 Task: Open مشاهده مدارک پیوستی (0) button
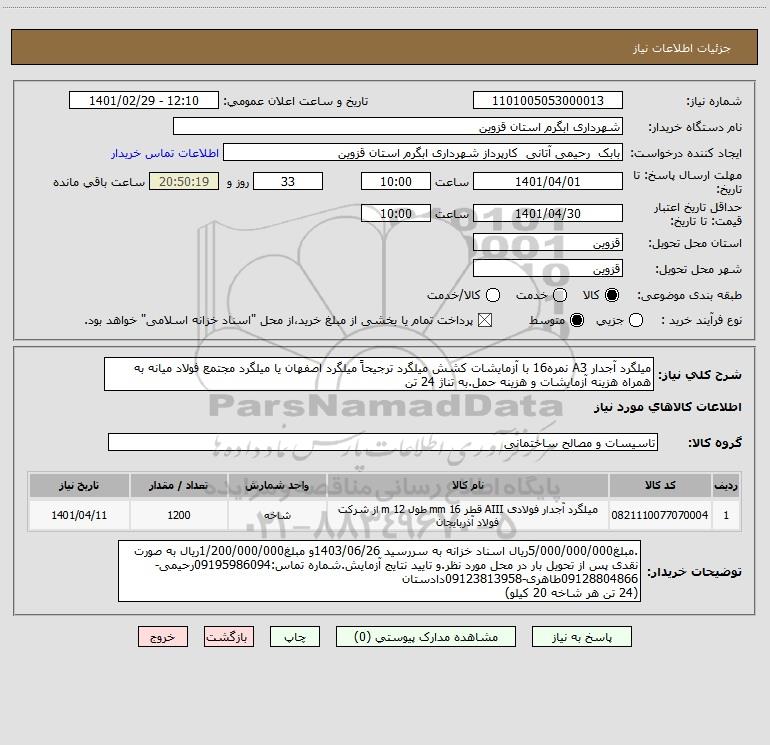coord(426,637)
